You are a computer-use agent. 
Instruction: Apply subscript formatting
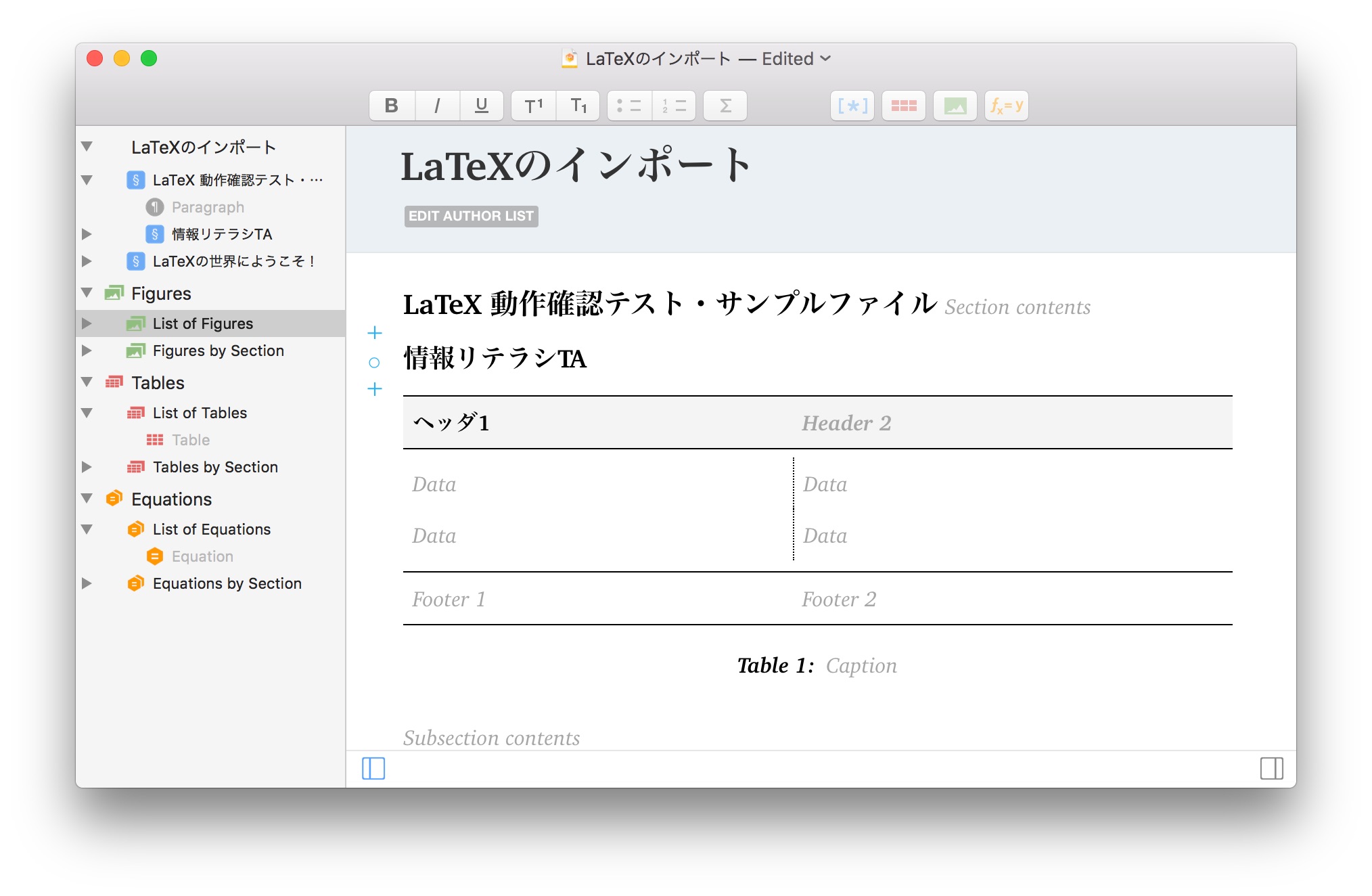(578, 106)
